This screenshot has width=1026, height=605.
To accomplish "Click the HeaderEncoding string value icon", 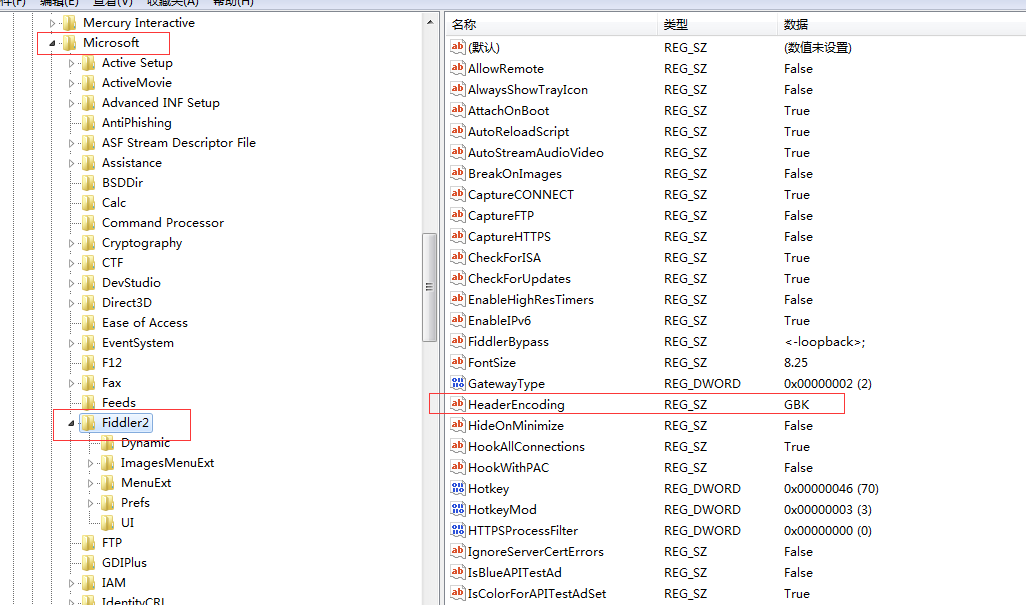I will tap(457, 404).
